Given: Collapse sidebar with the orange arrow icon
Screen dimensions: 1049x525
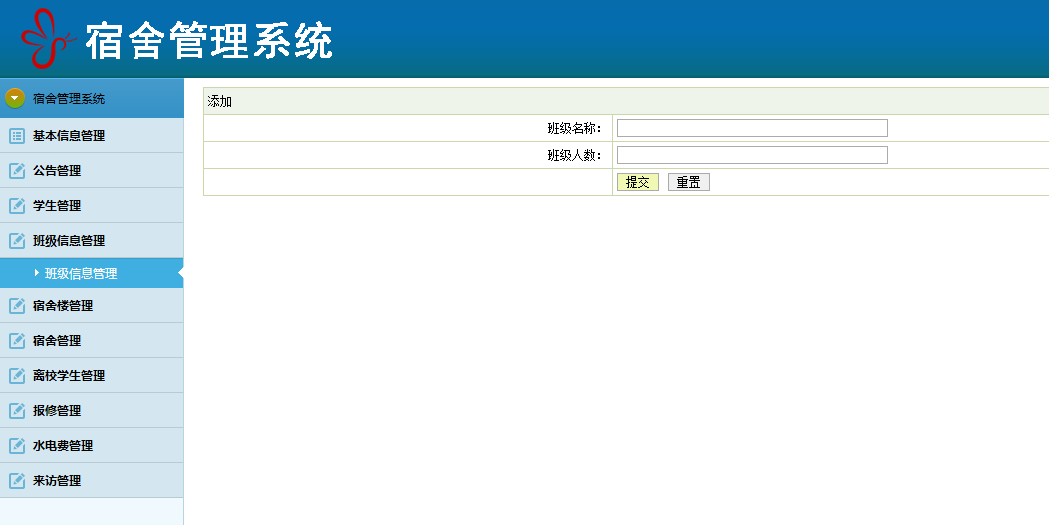Looking at the screenshot, I should tap(15, 98).
